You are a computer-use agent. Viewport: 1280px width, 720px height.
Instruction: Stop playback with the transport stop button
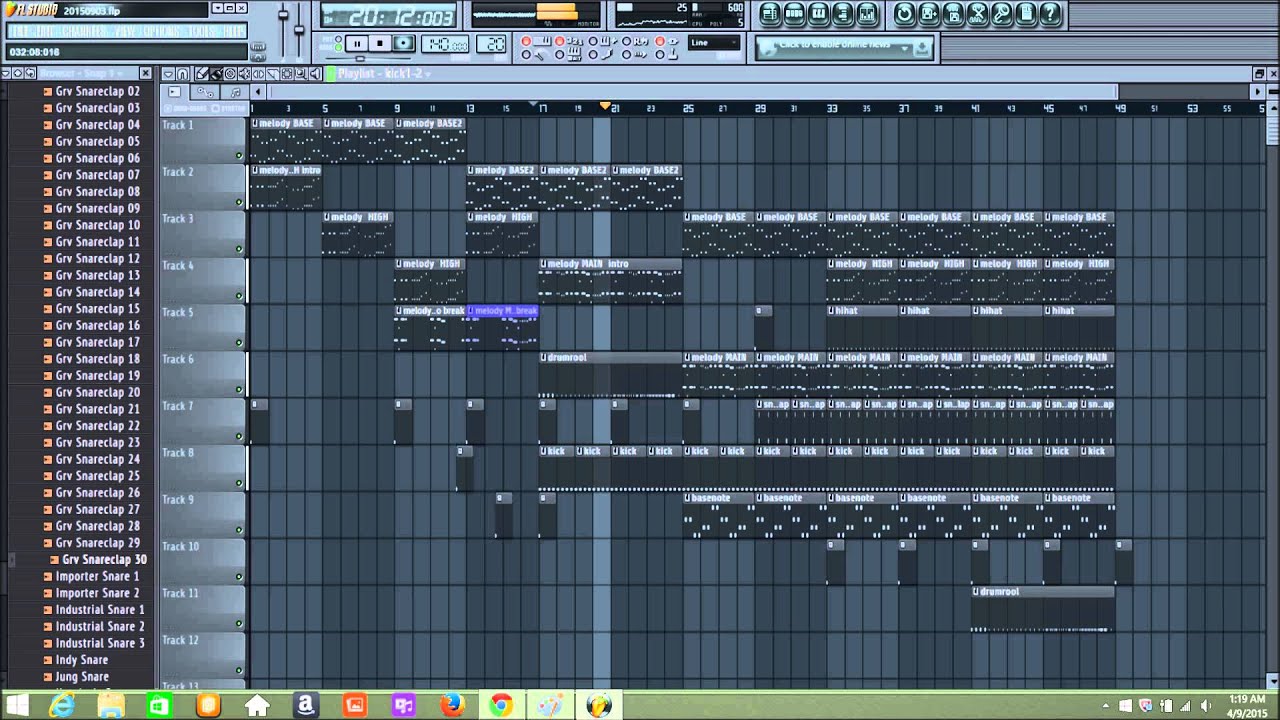pos(380,43)
